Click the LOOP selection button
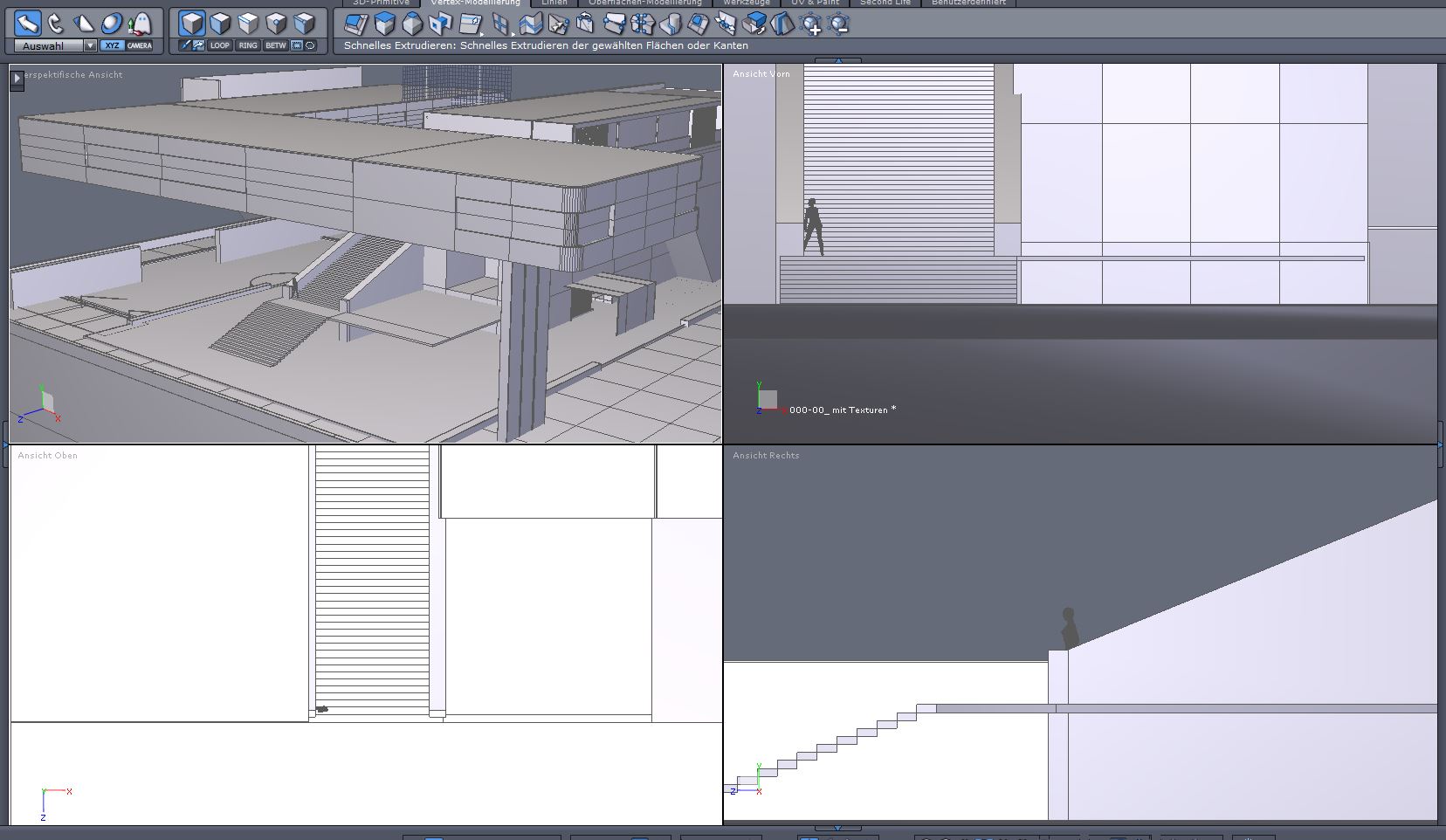Viewport: 1446px width, 840px height. coord(220,45)
